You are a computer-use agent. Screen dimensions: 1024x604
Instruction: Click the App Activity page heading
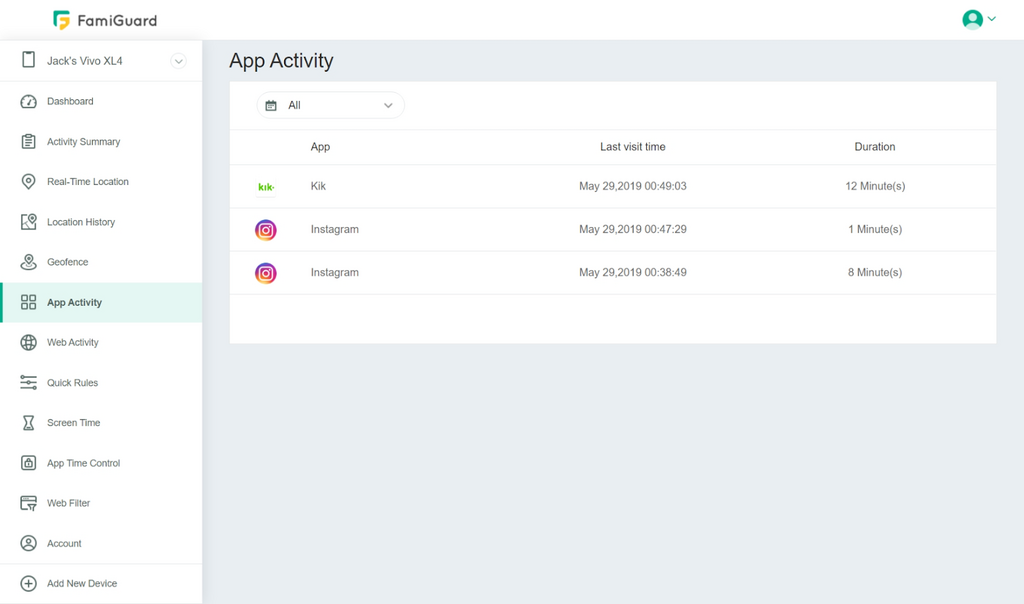click(x=281, y=61)
